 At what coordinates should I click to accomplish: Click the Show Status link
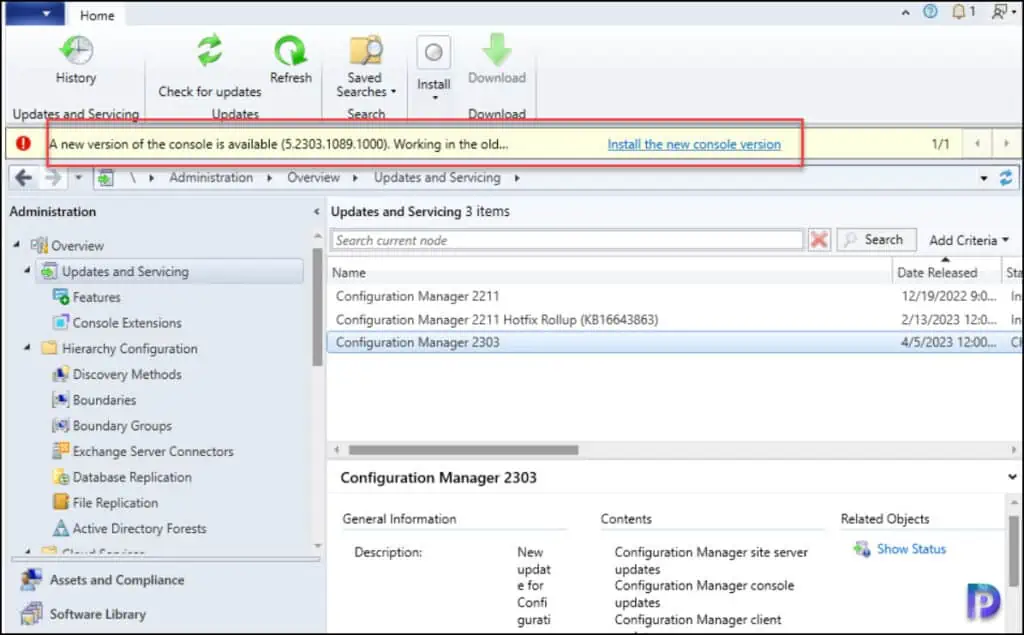tap(911, 549)
